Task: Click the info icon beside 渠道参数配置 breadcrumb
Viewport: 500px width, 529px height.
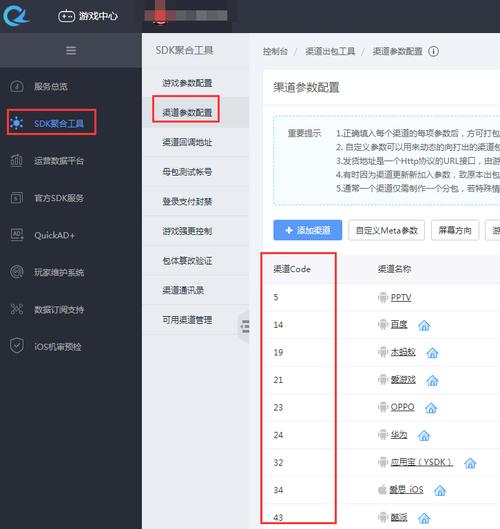Action: 433,51
